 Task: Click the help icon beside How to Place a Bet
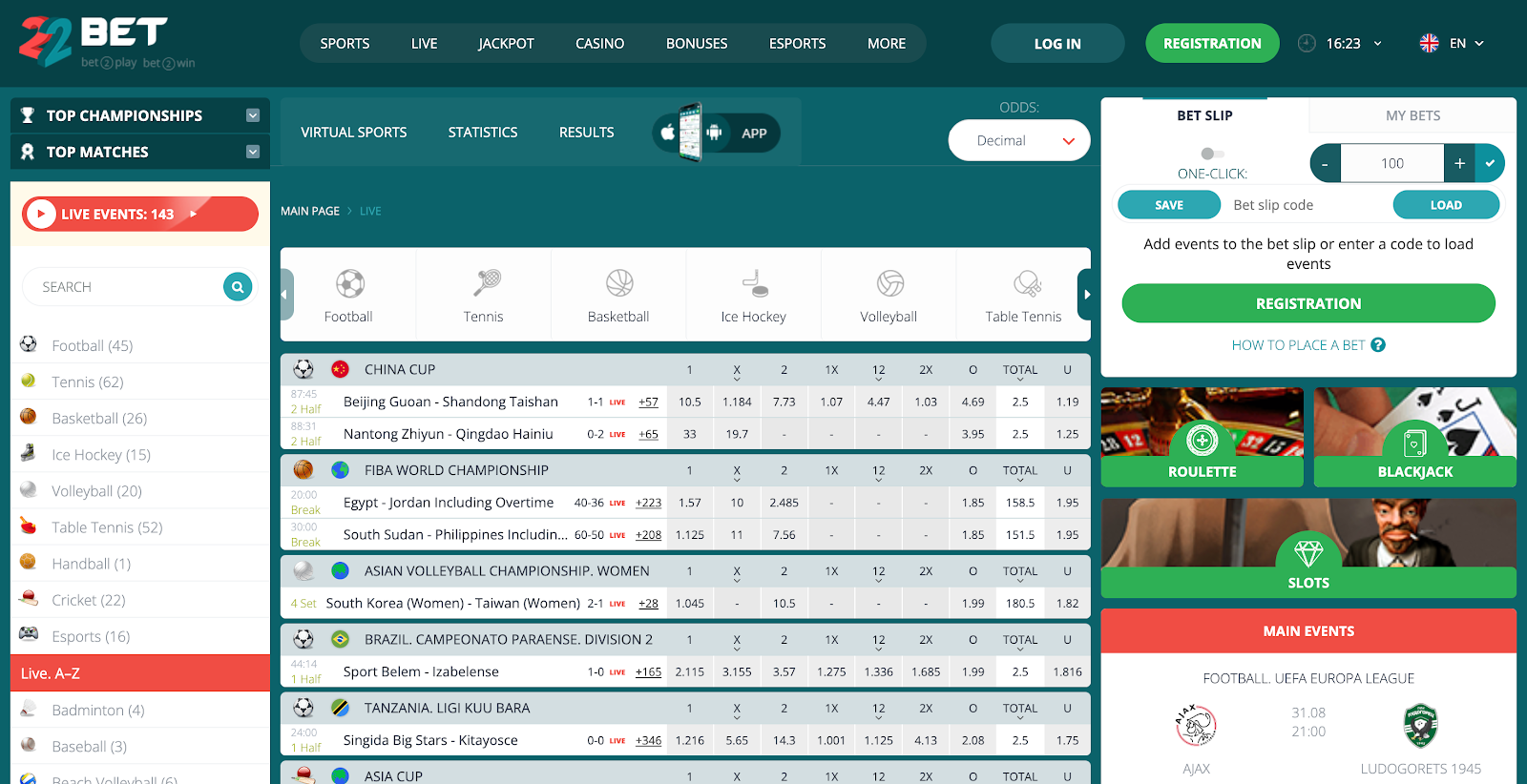[1378, 345]
